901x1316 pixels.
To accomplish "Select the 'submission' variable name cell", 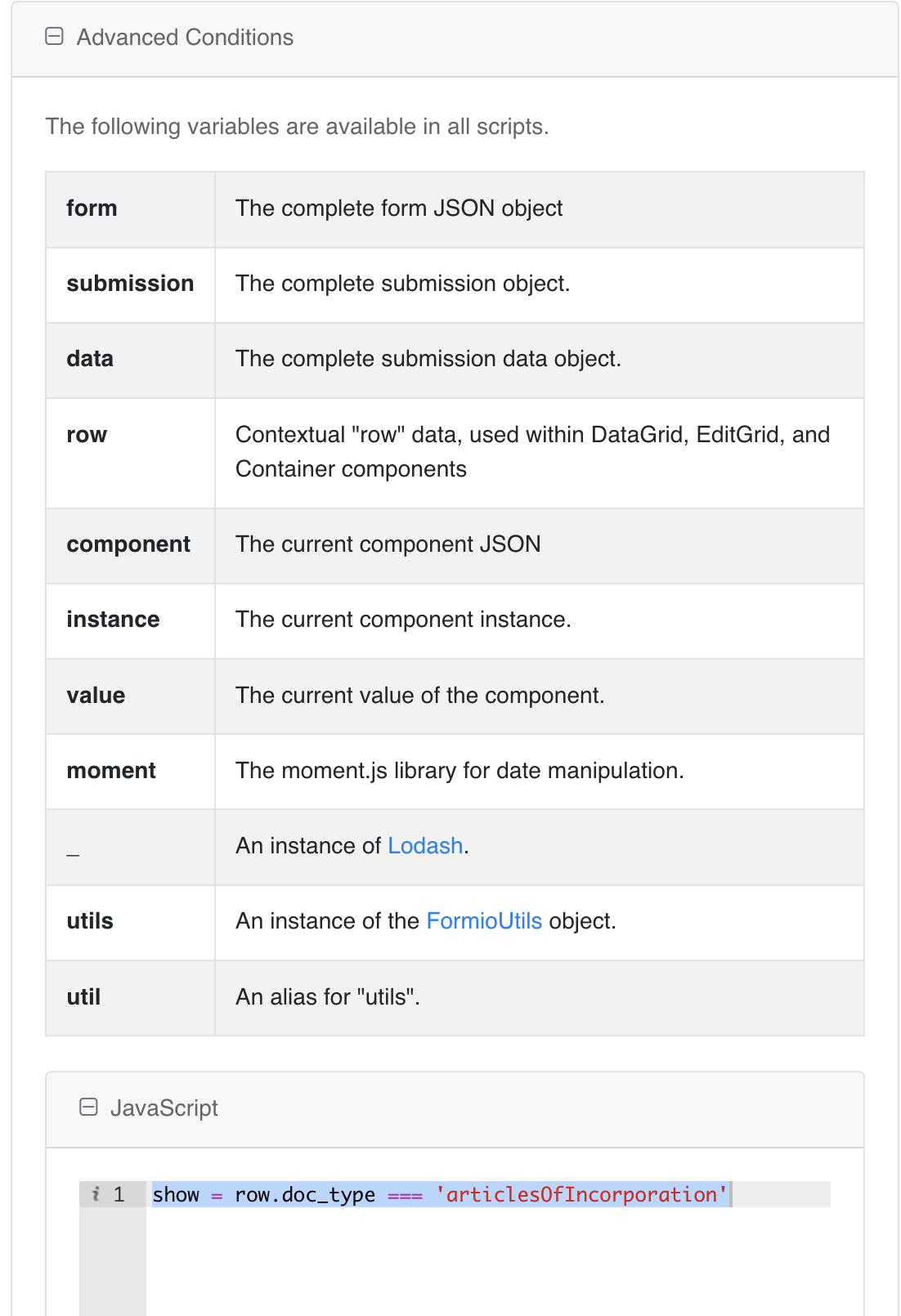I will 131,284.
